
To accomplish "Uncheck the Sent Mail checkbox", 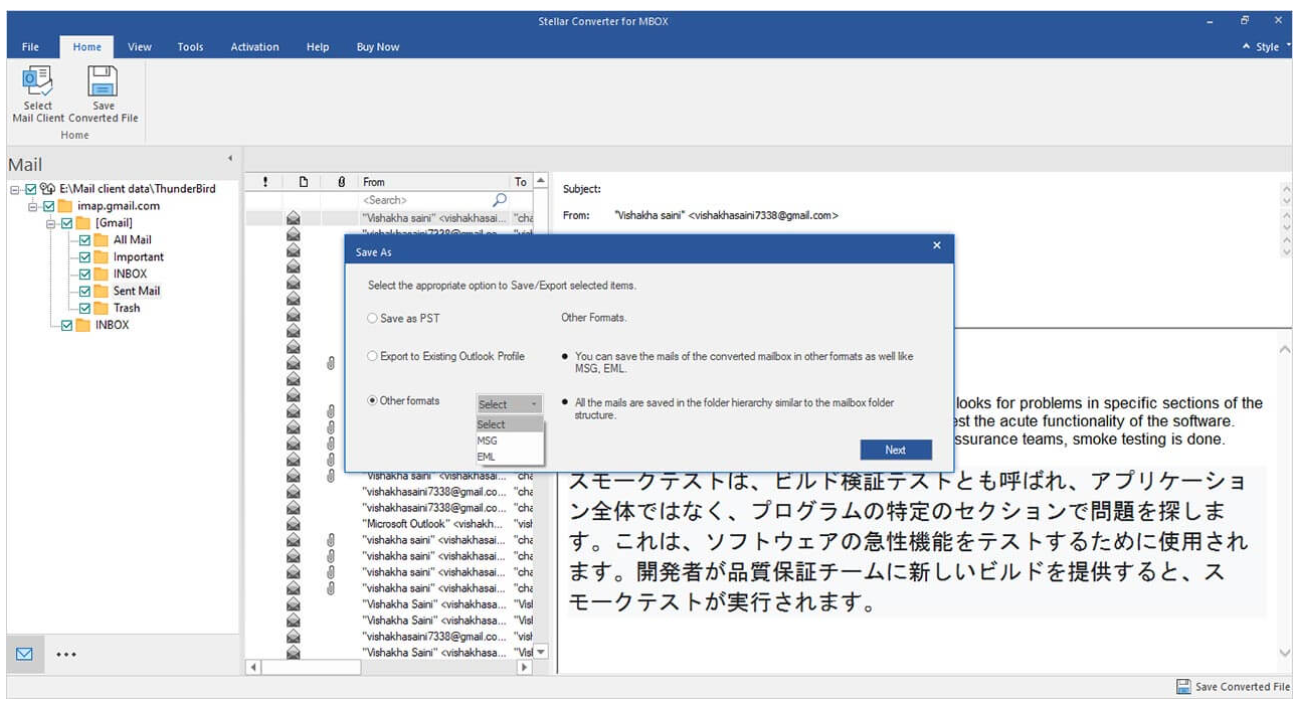I will pyautogui.click(x=85, y=291).
